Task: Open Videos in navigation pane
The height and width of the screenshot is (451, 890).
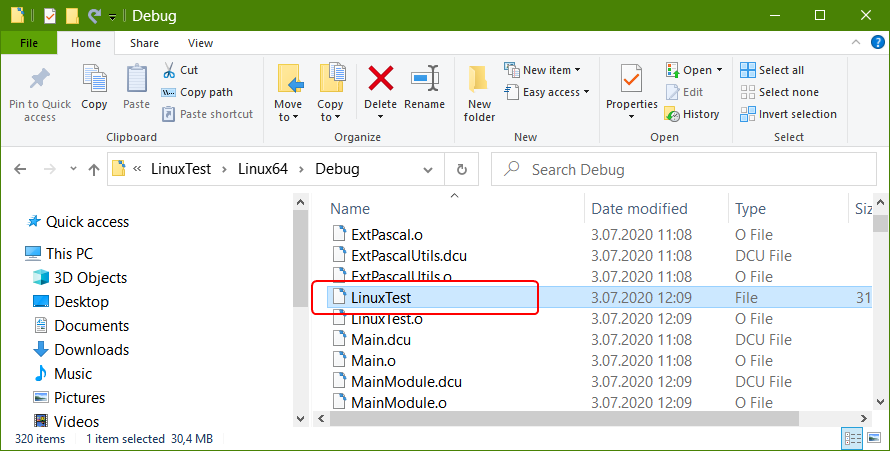Action: coord(66,422)
